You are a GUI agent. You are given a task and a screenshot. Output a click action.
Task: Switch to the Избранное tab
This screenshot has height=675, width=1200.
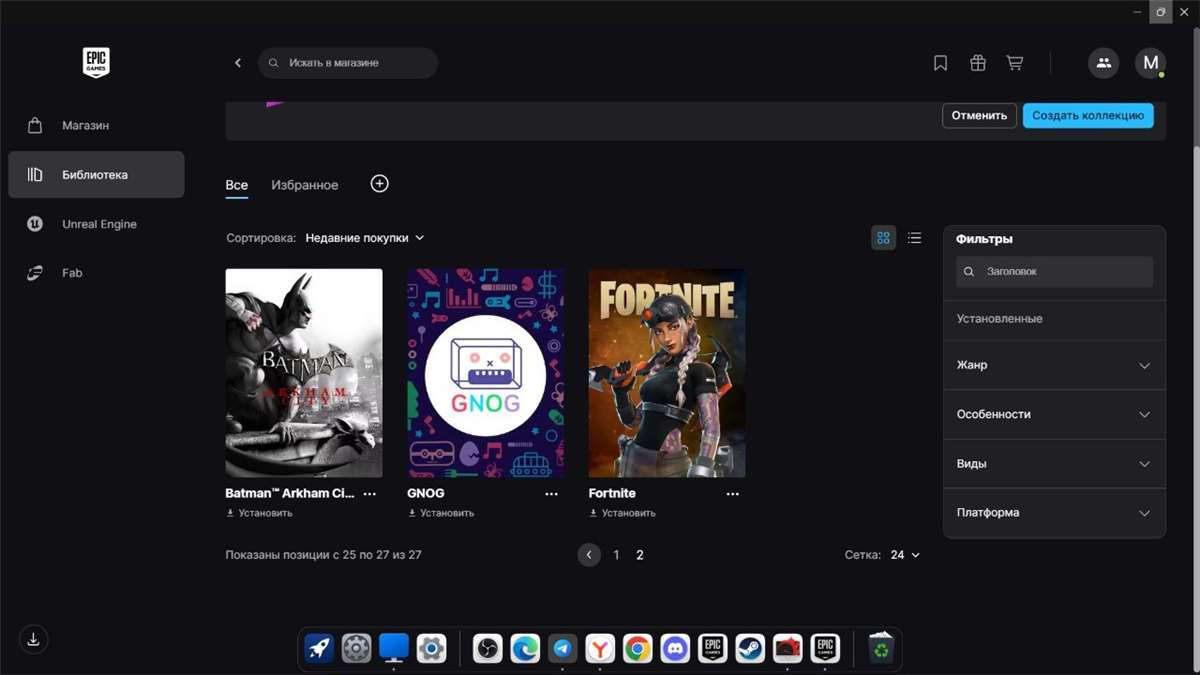(x=305, y=185)
